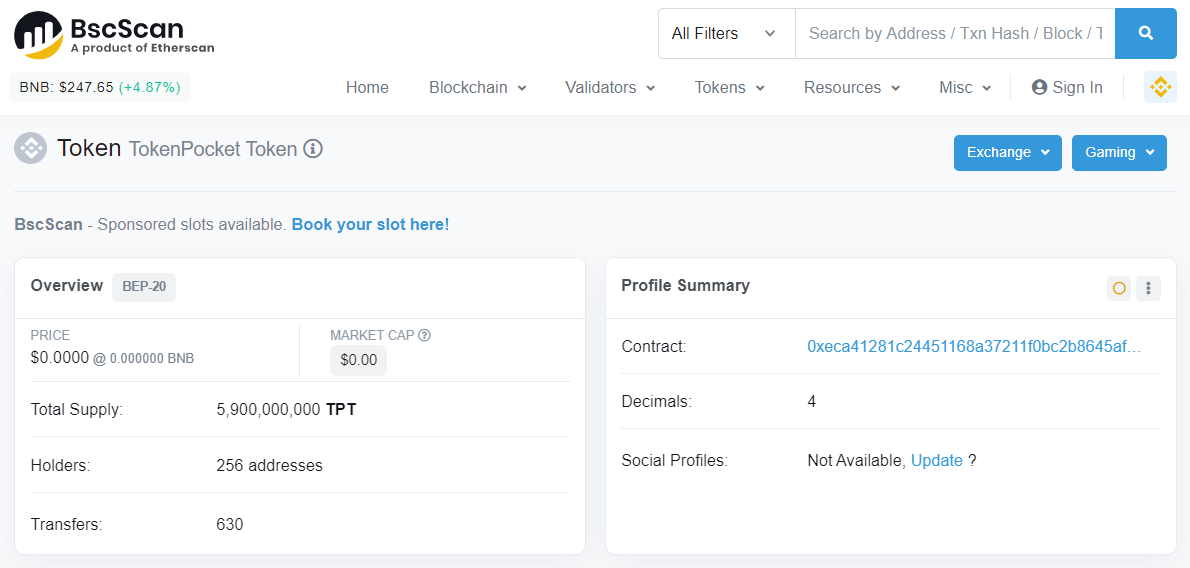The image size is (1190, 568).
Task: Open the Exchange dropdown button
Action: tap(1007, 153)
